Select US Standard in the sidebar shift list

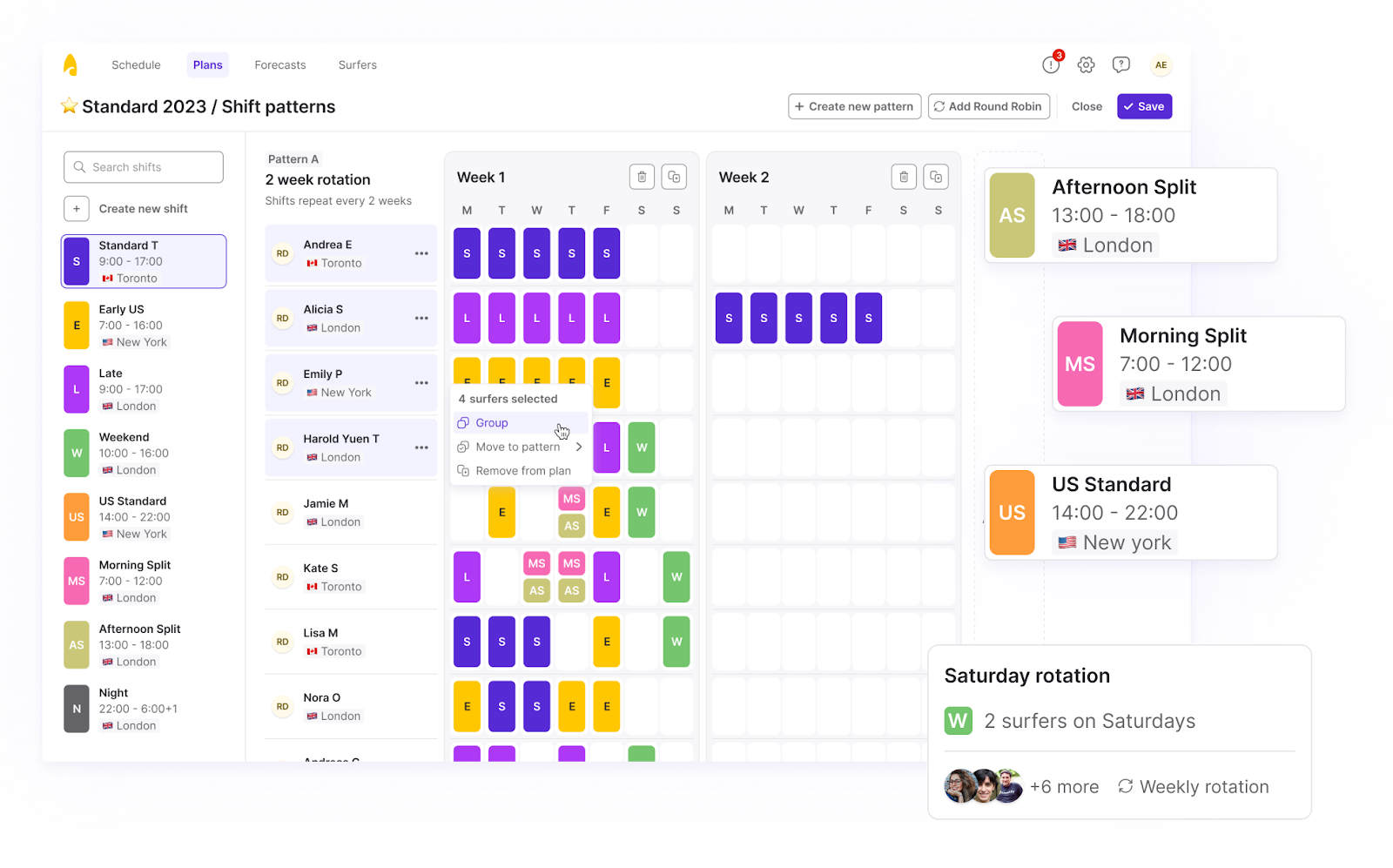144,517
